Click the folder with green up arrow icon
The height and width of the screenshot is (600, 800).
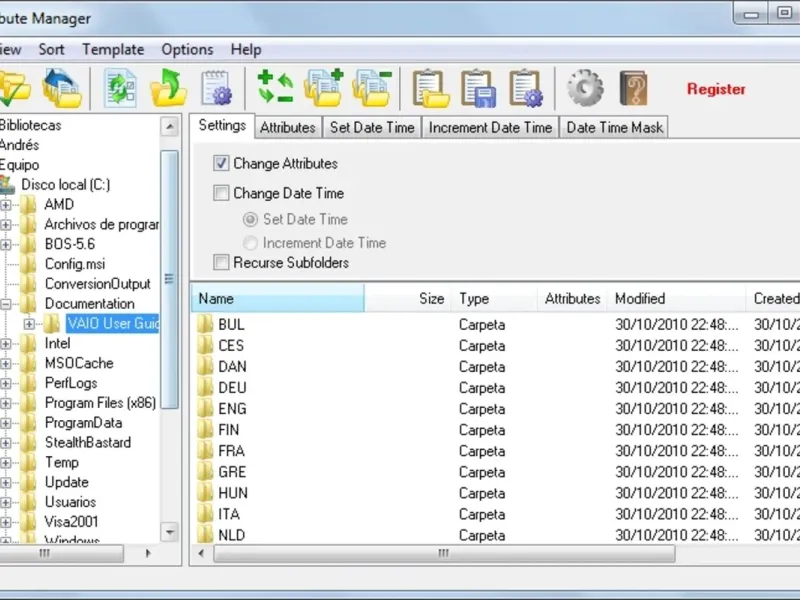click(x=168, y=88)
